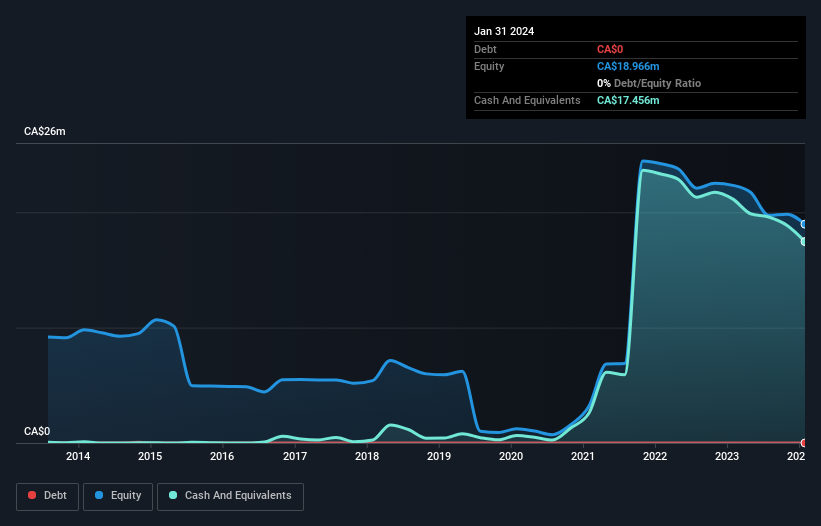Click the Equity row label in tooltip
This screenshot has height=526, width=821.
click(x=489, y=66)
